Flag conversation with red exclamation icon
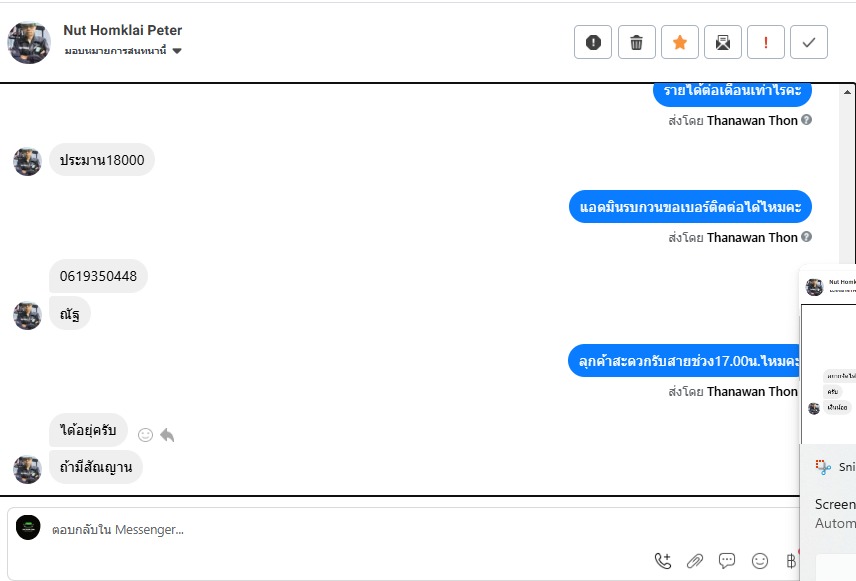This screenshot has height=581, width=856. point(766,42)
